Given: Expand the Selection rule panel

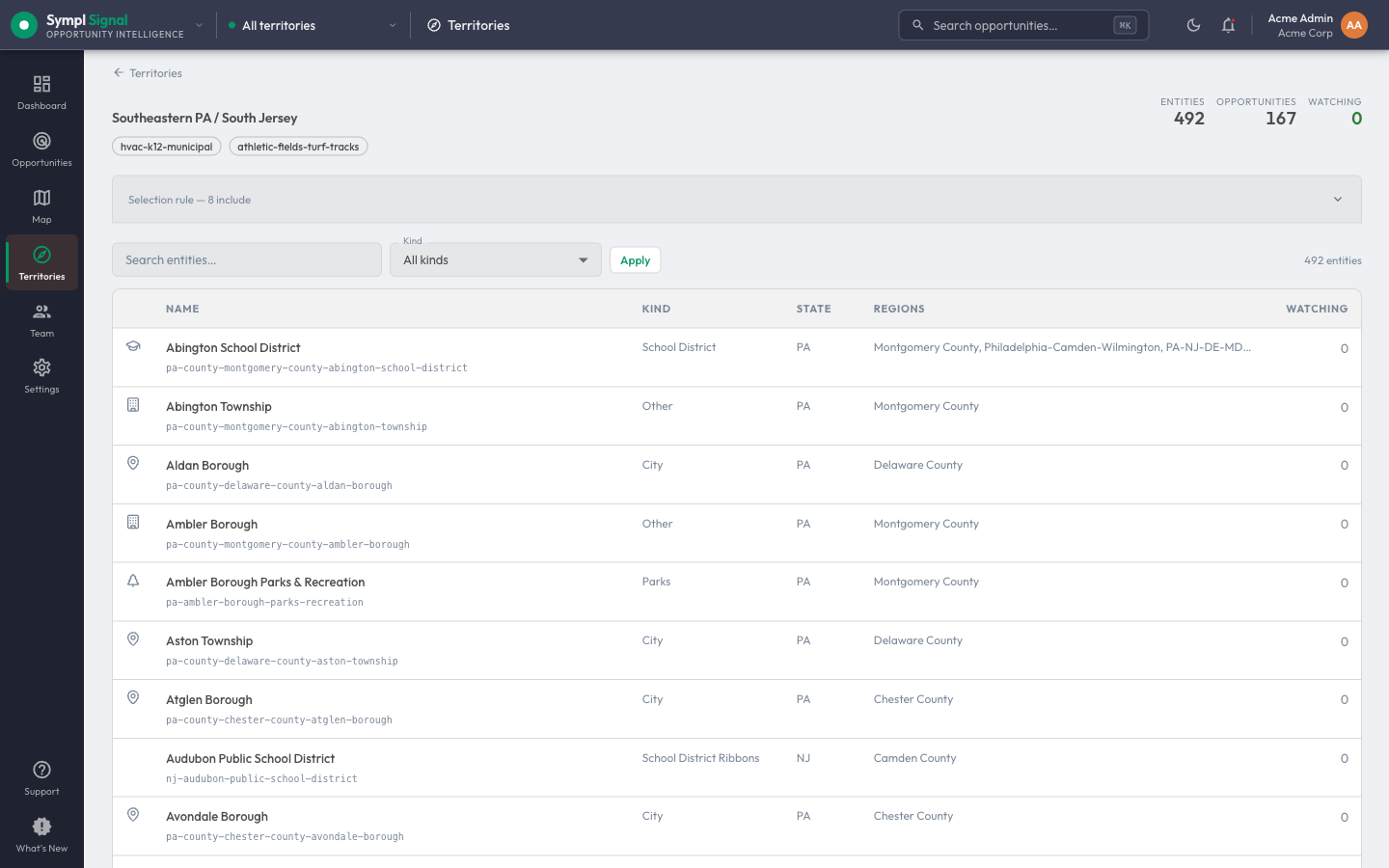Looking at the screenshot, I should click(x=737, y=200).
